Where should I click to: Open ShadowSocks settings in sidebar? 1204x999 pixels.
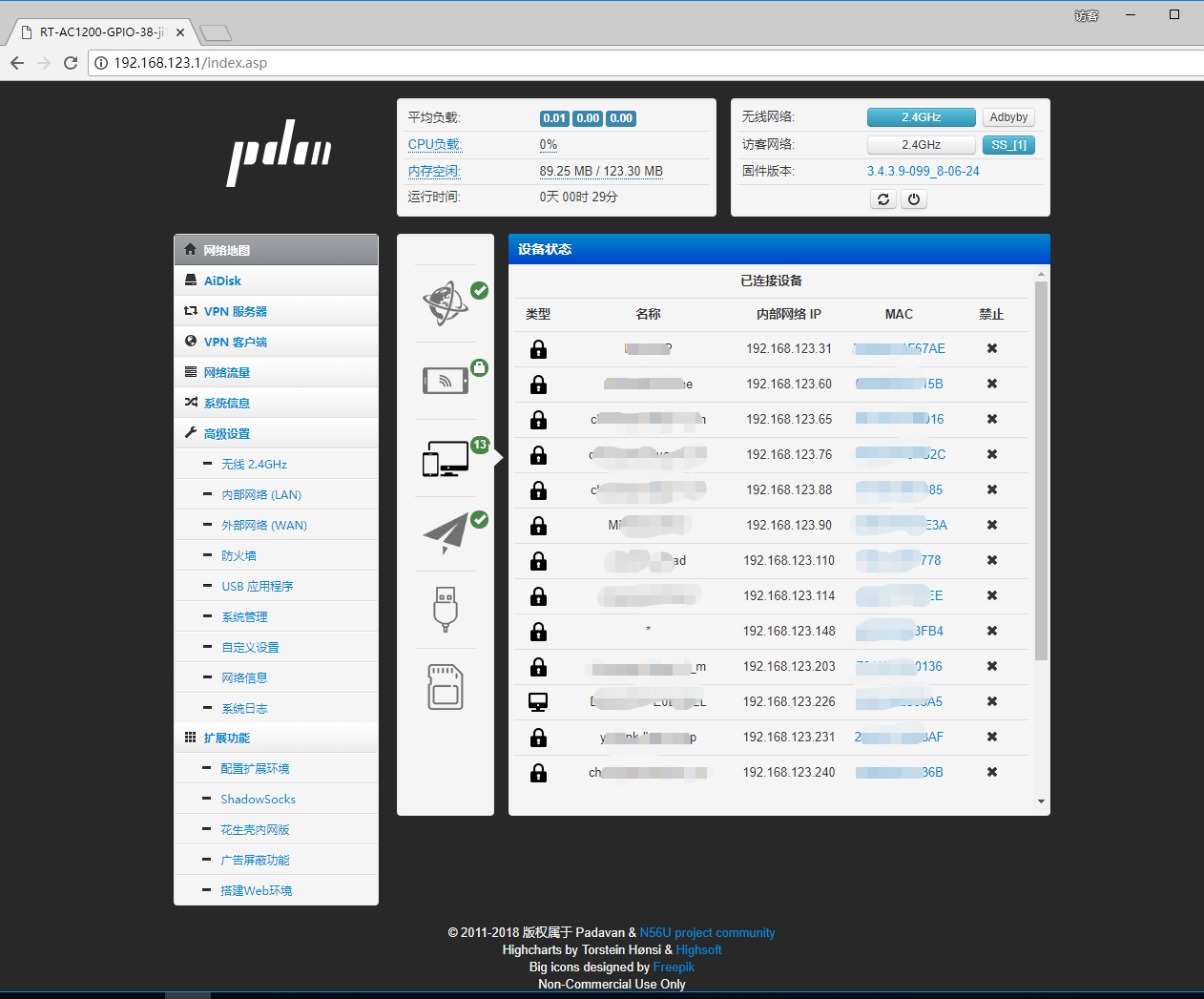(x=277, y=799)
